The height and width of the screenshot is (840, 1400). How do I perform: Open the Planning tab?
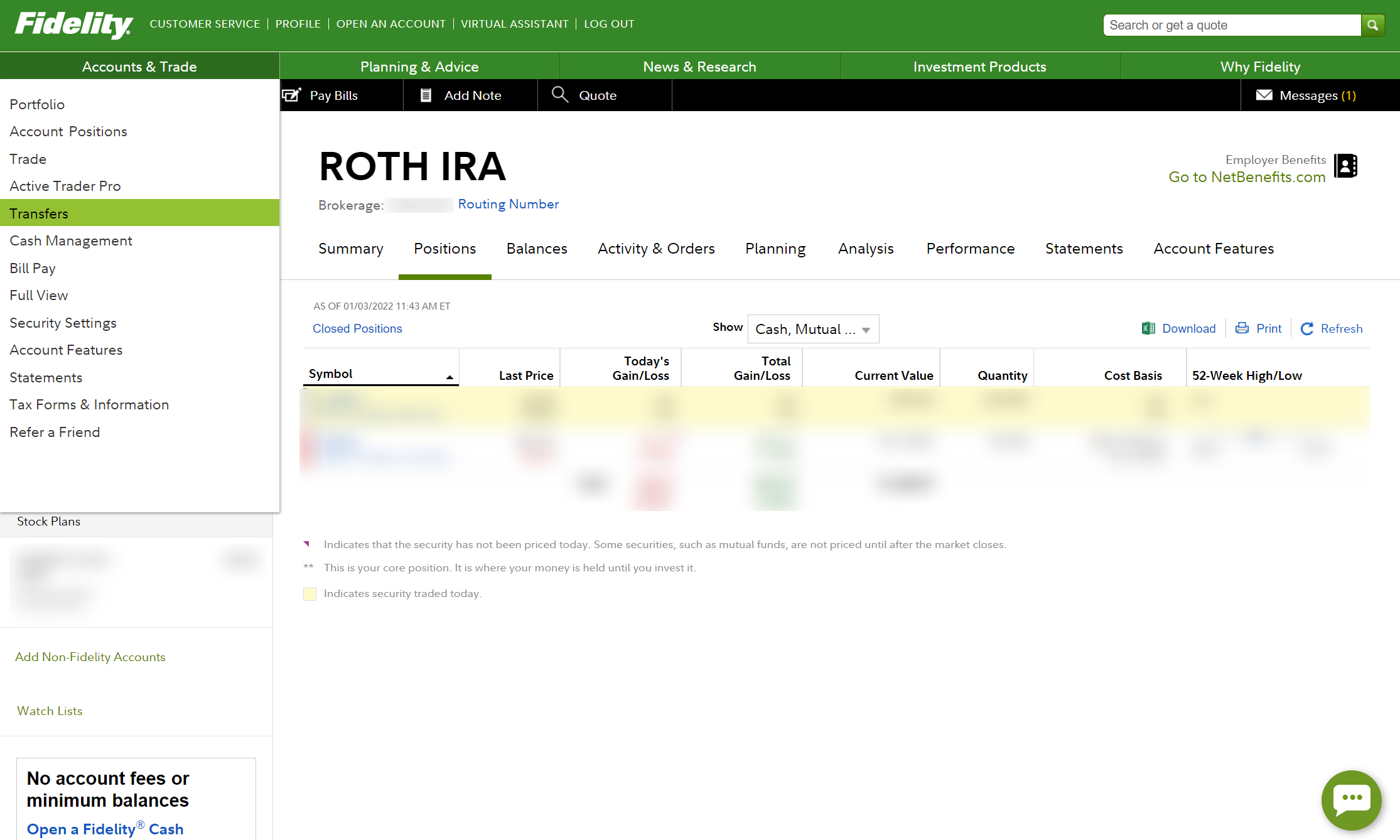click(x=775, y=249)
